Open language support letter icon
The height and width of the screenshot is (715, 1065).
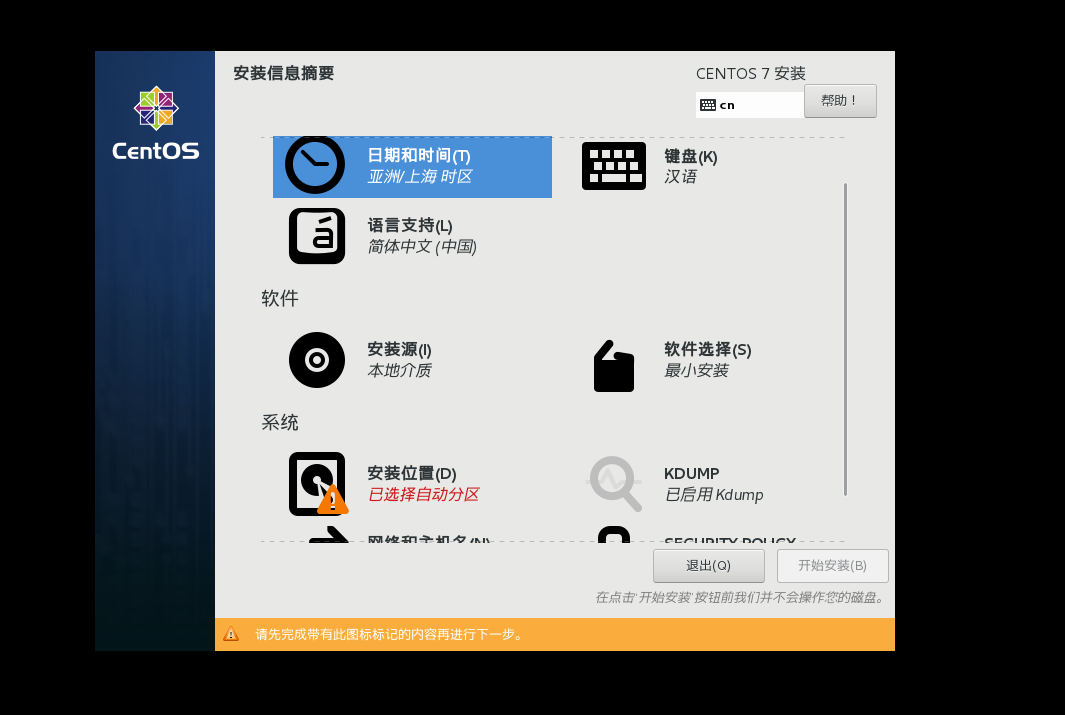(x=317, y=236)
